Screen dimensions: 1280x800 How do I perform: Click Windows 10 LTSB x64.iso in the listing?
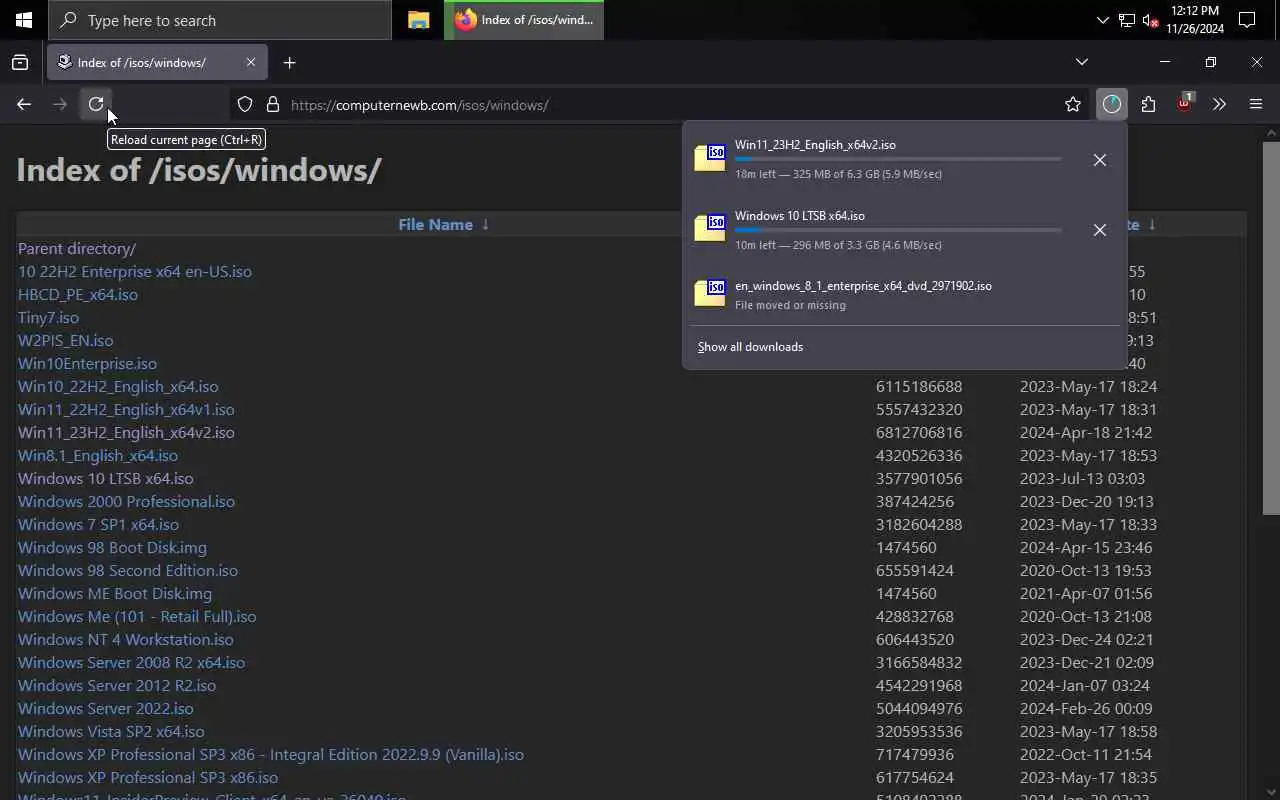(106, 478)
